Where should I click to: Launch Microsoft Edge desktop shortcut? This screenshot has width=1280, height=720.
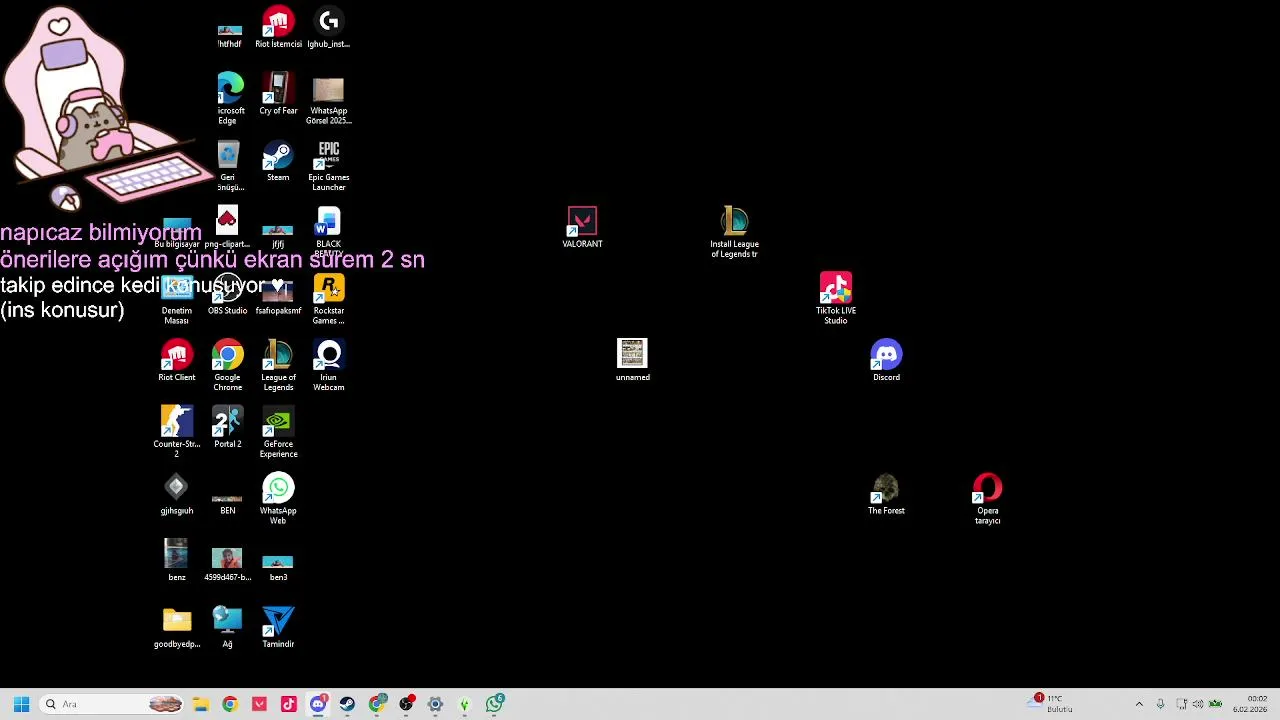click(228, 98)
